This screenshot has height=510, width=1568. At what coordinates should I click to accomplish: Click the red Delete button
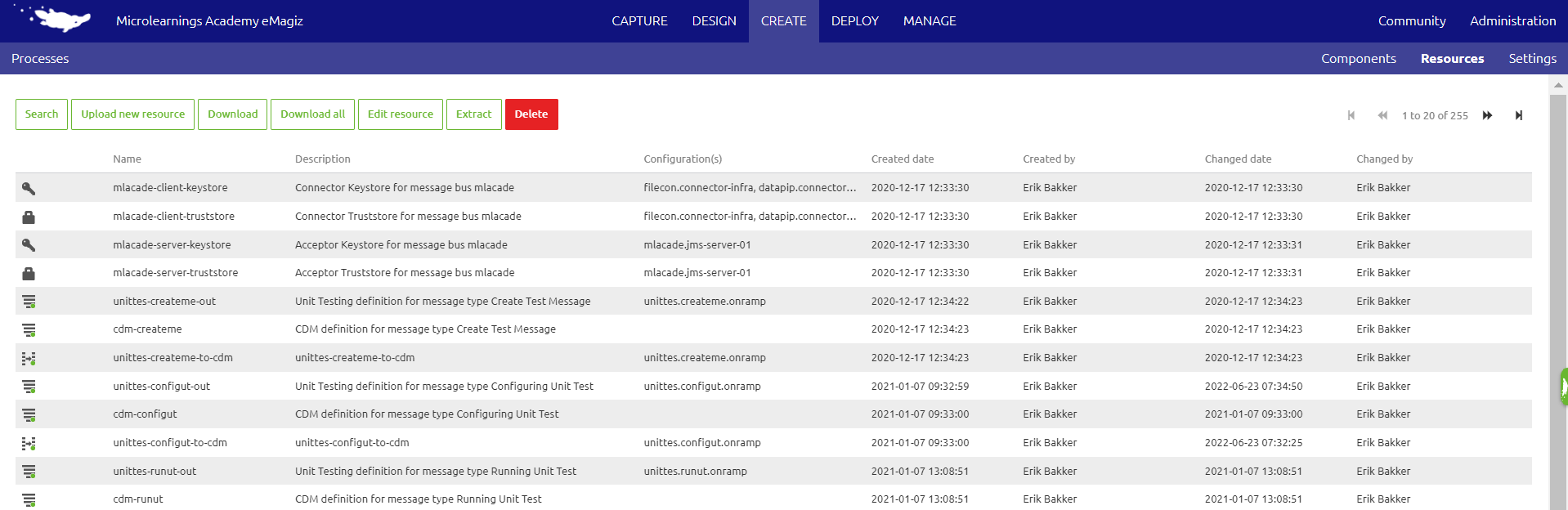click(x=531, y=114)
